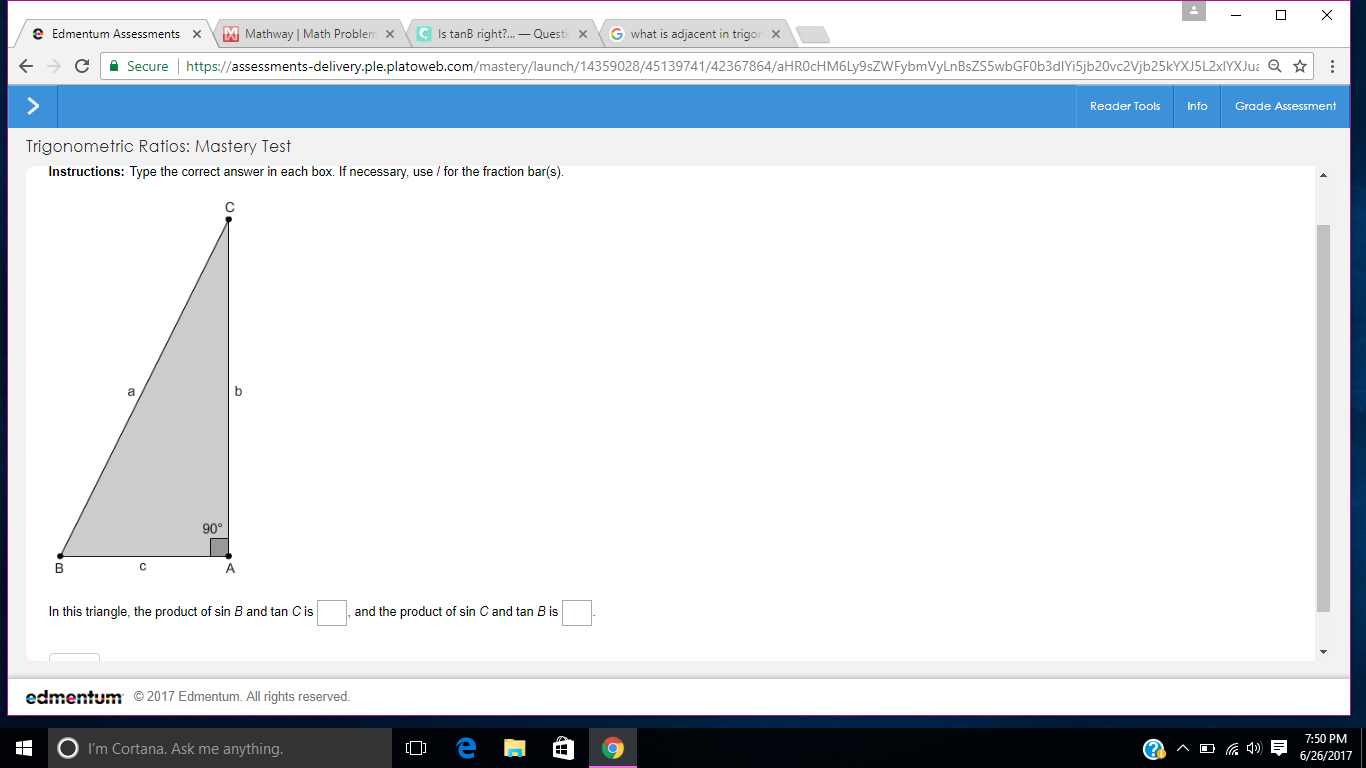Screen dimensions: 1366x768
Task: Open Windows Store from taskbar
Action: click(564, 748)
